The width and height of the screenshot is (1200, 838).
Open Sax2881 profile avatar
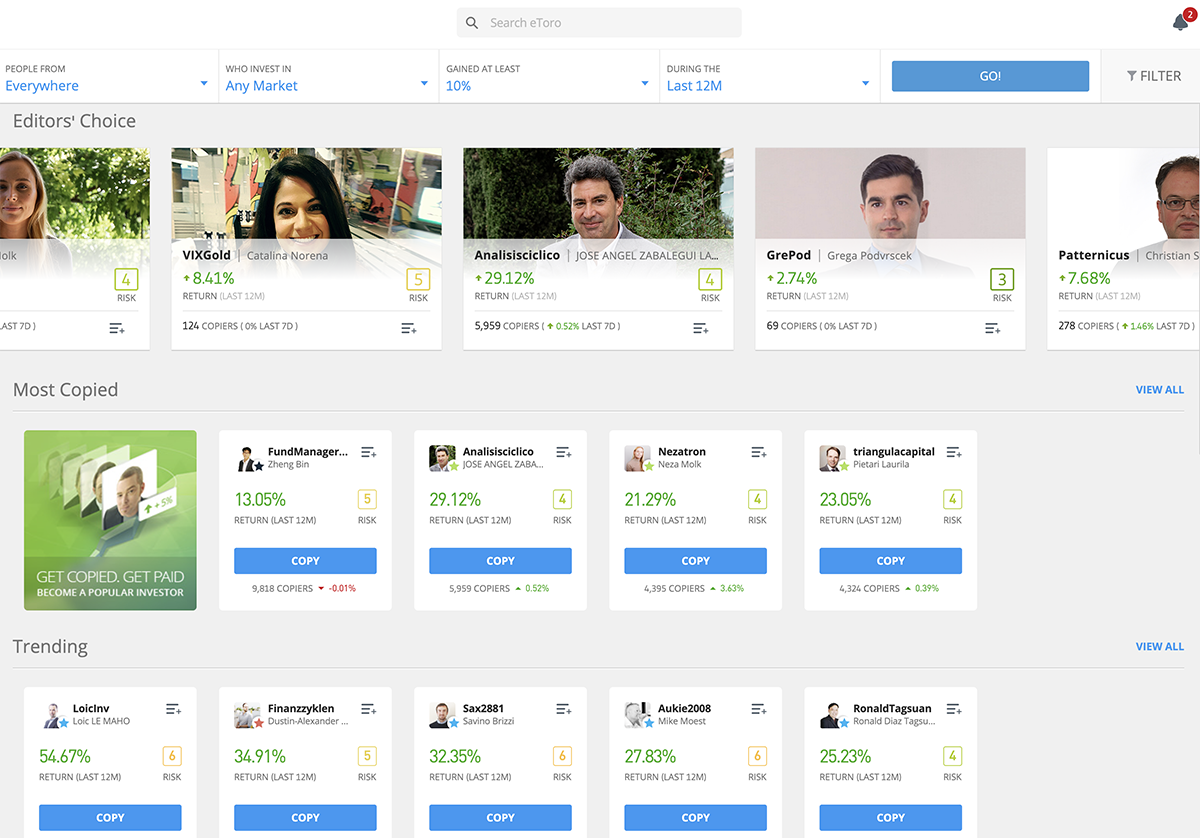pyautogui.click(x=443, y=716)
